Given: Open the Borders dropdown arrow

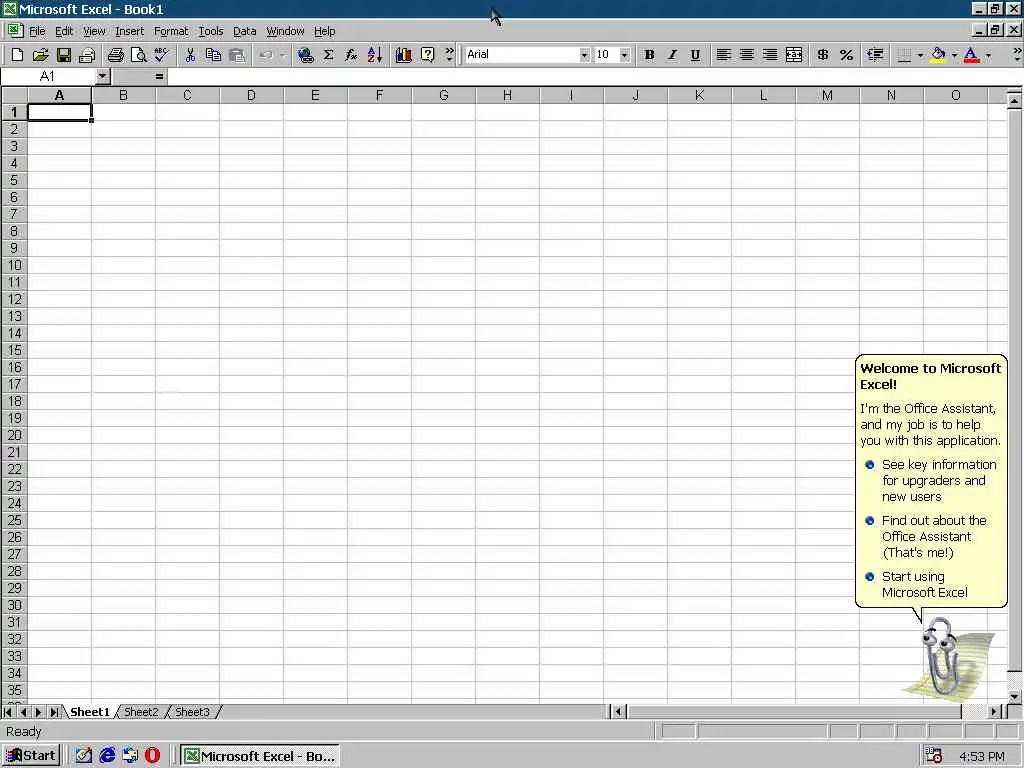Looking at the screenshot, I should (920, 56).
